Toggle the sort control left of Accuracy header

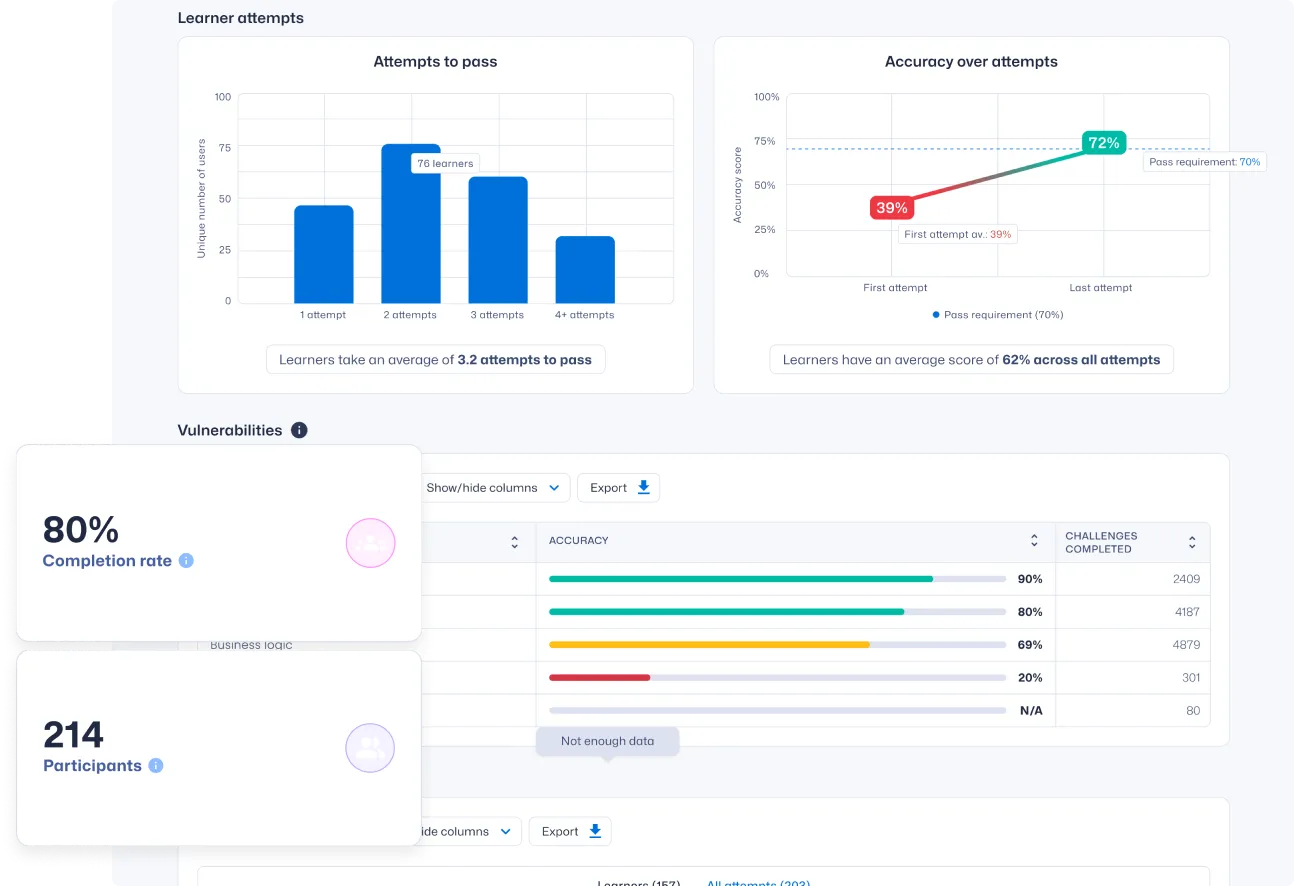coord(514,541)
